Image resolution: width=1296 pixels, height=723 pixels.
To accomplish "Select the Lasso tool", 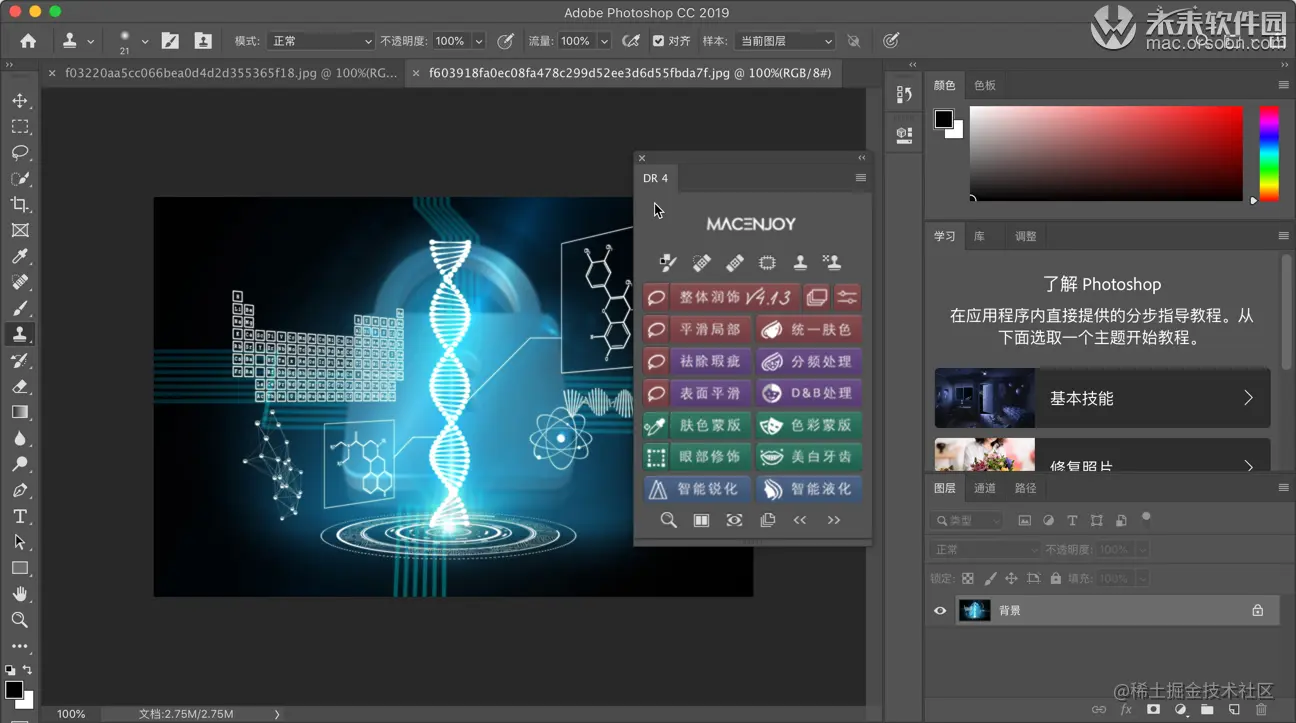I will 20,153.
